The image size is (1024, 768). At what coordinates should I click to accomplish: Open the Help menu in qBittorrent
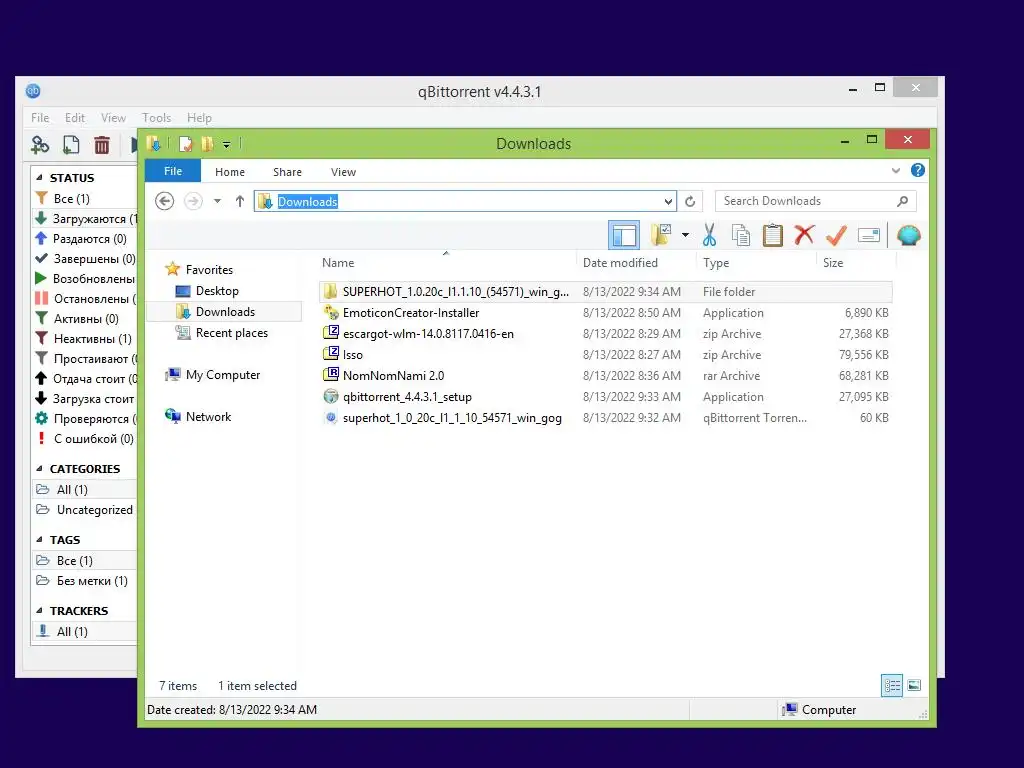click(x=199, y=118)
